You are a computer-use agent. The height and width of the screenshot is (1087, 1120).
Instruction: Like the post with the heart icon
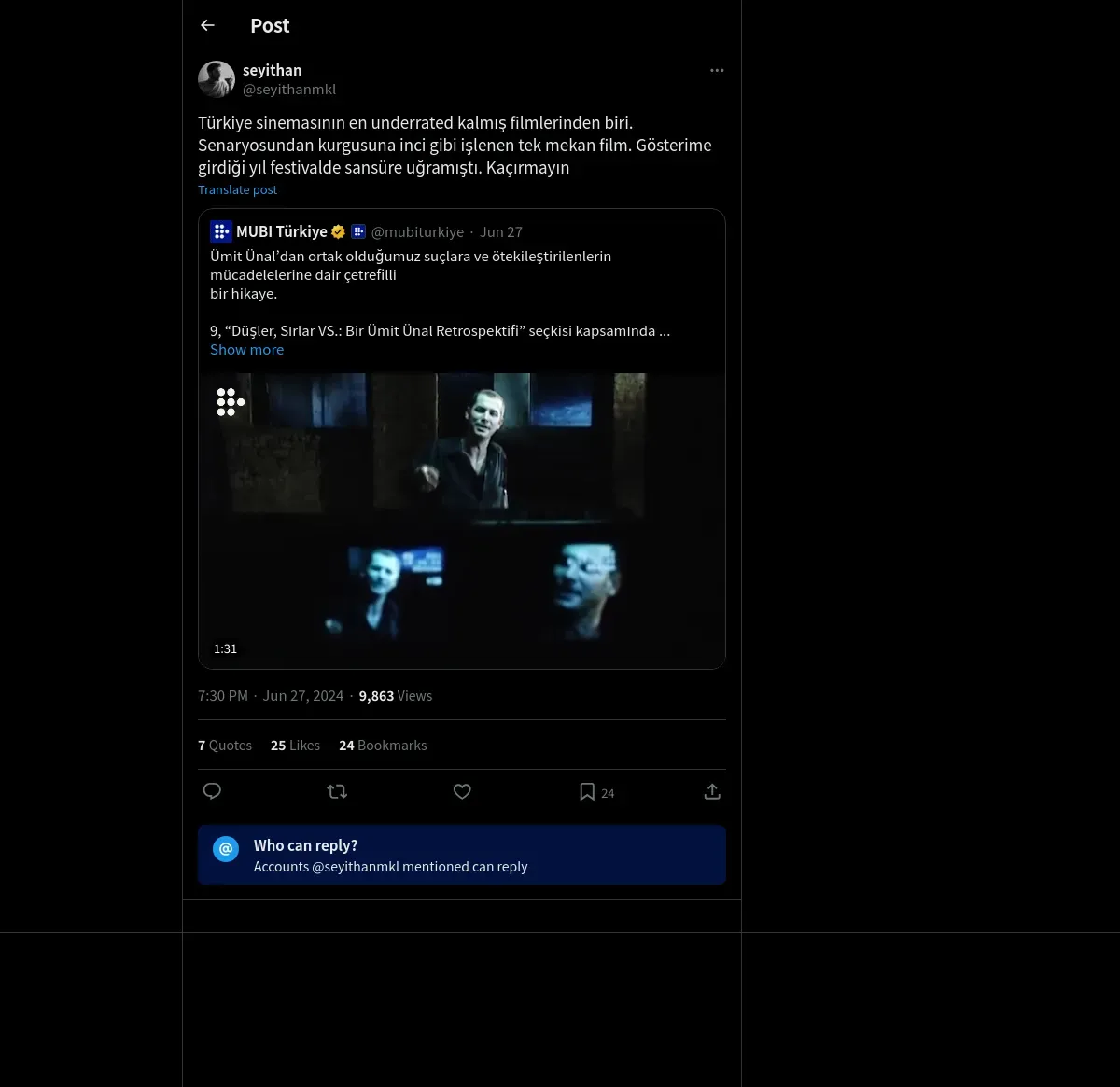coord(462,791)
